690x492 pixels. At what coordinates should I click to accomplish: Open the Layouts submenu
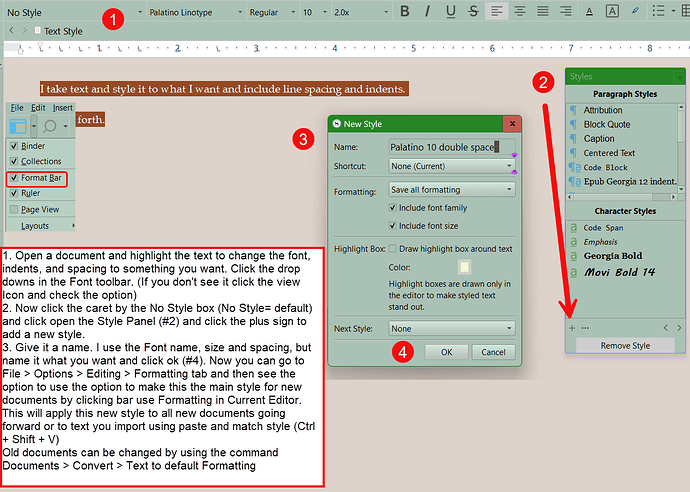[x=38, y=226]
